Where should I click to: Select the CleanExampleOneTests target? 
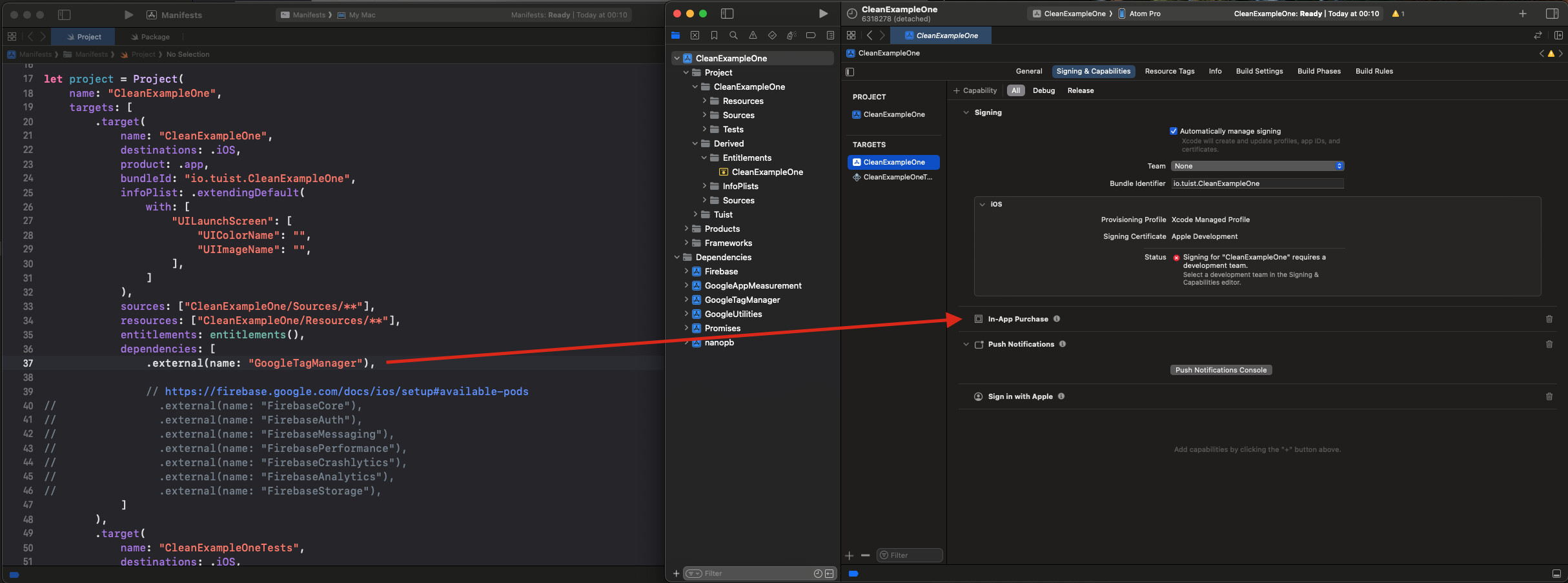click(893, 177)
